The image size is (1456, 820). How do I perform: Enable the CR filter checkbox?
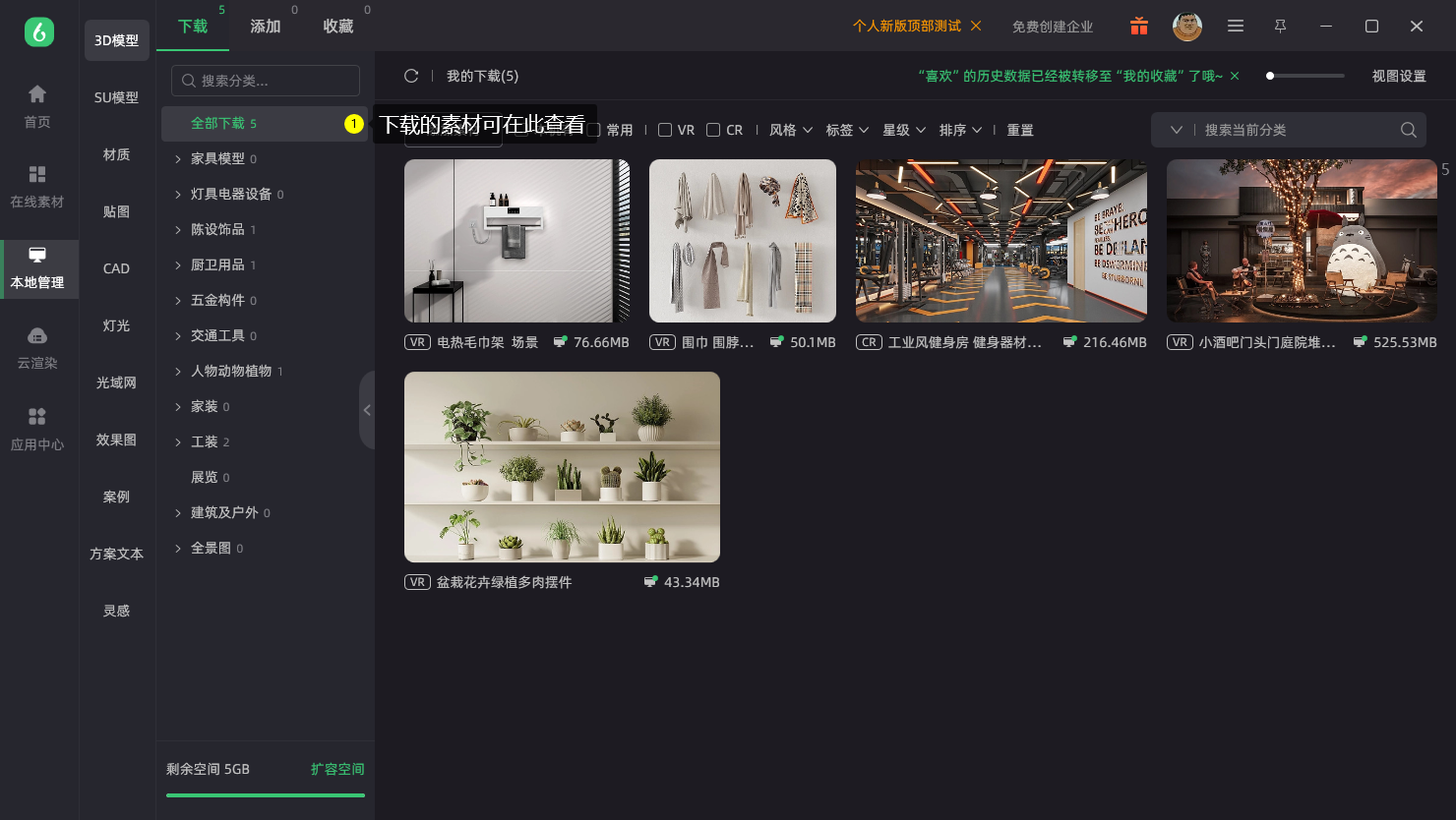point(713,130)
